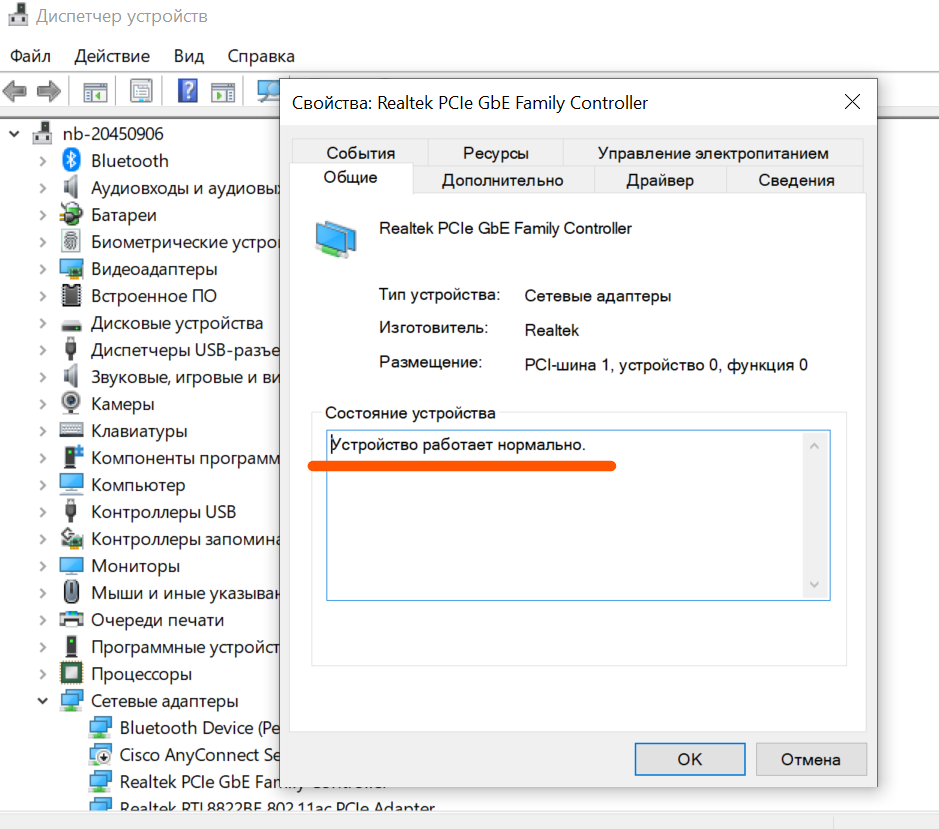Click the Видеоадаптеры display adapter icon
This screenshot has width=939, height=829.
(x=71, y=268)
